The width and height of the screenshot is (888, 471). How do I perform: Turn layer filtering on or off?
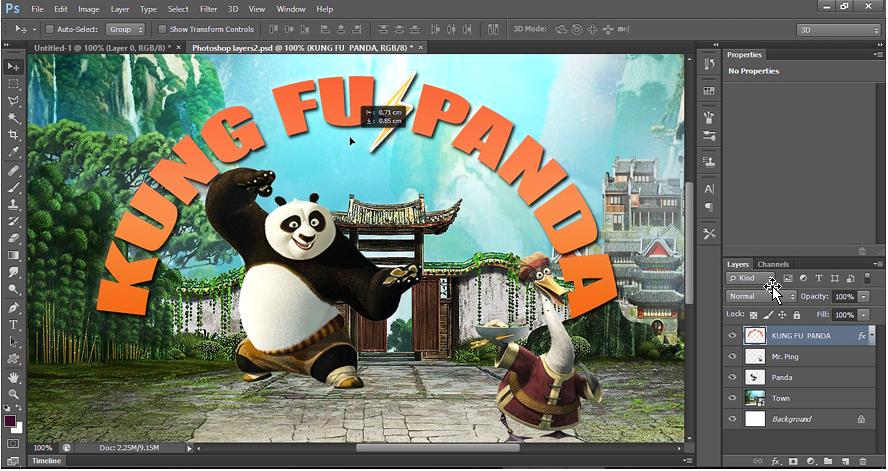click(x=867, y=278)
